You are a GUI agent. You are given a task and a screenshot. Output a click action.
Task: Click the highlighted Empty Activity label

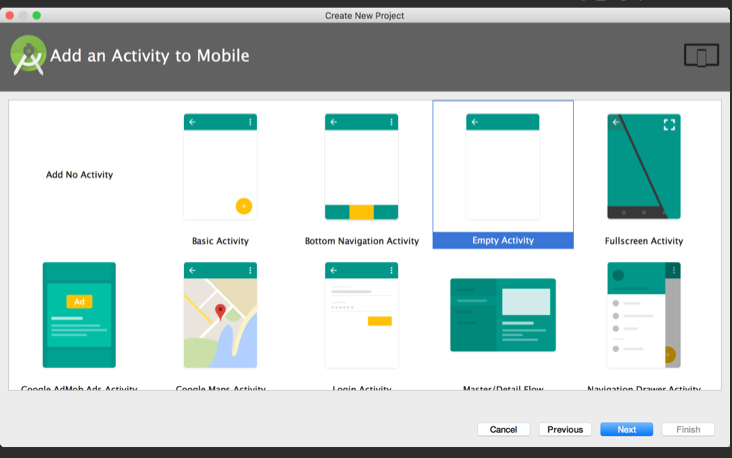tap(503, 240)
